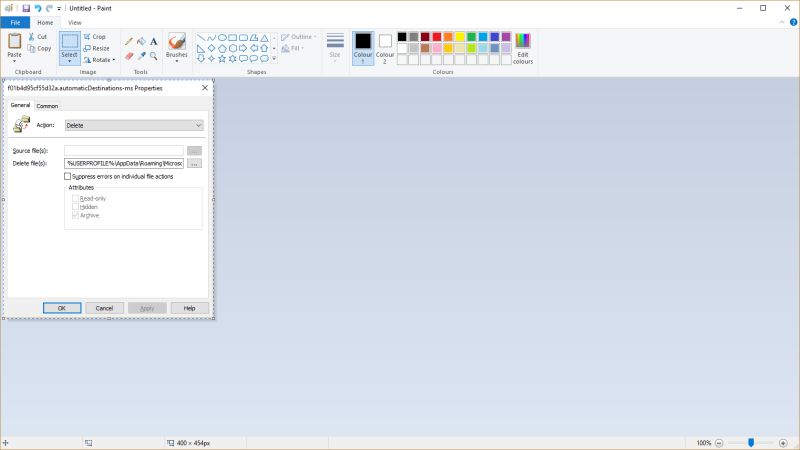
Task: Pick the red colour swatch
Action: 437,37
